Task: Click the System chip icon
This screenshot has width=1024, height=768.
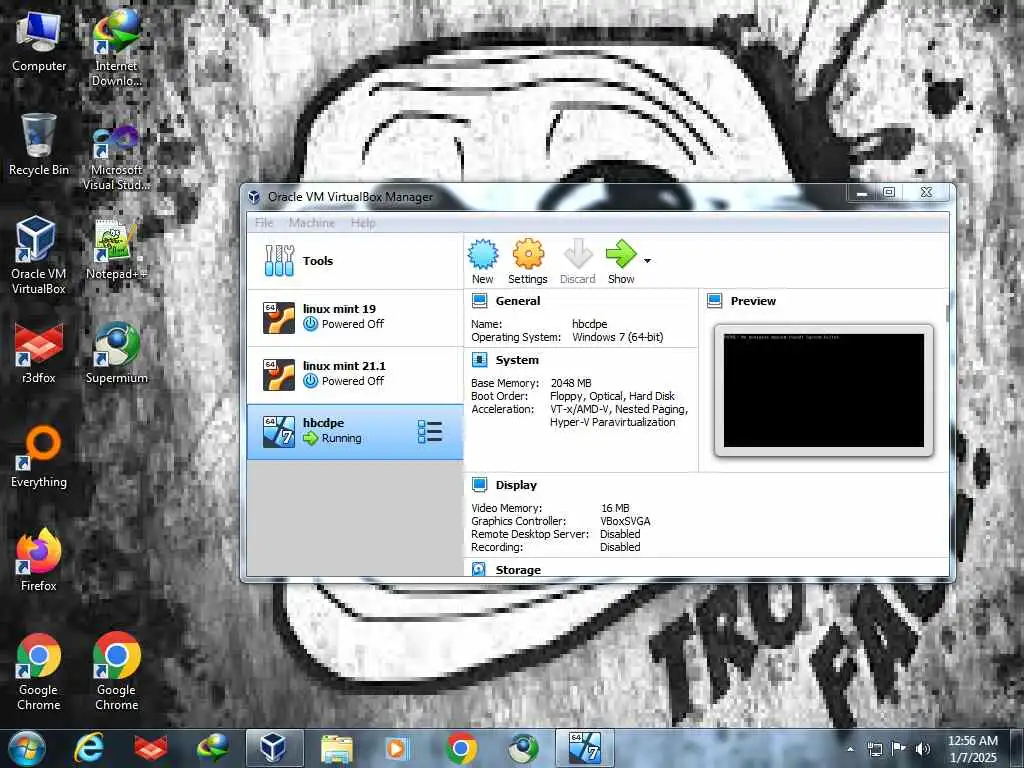Action: [x=480, y=360]
